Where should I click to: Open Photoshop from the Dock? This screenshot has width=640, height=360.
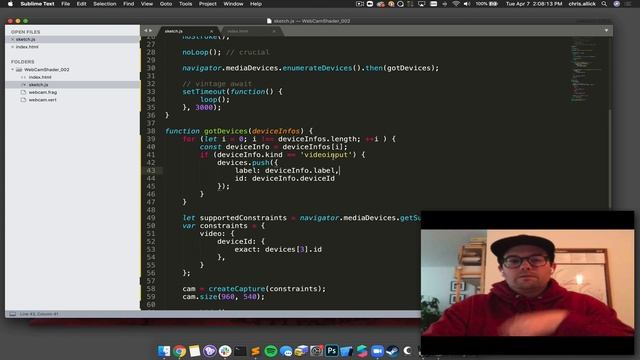pos(331,351)
